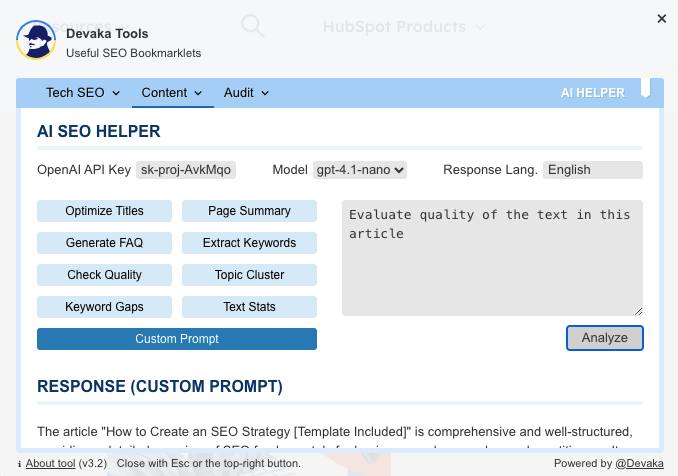The image size is (678, 476).
Task: Click the Custom Prompt button
Action: (x=177, y=339)
